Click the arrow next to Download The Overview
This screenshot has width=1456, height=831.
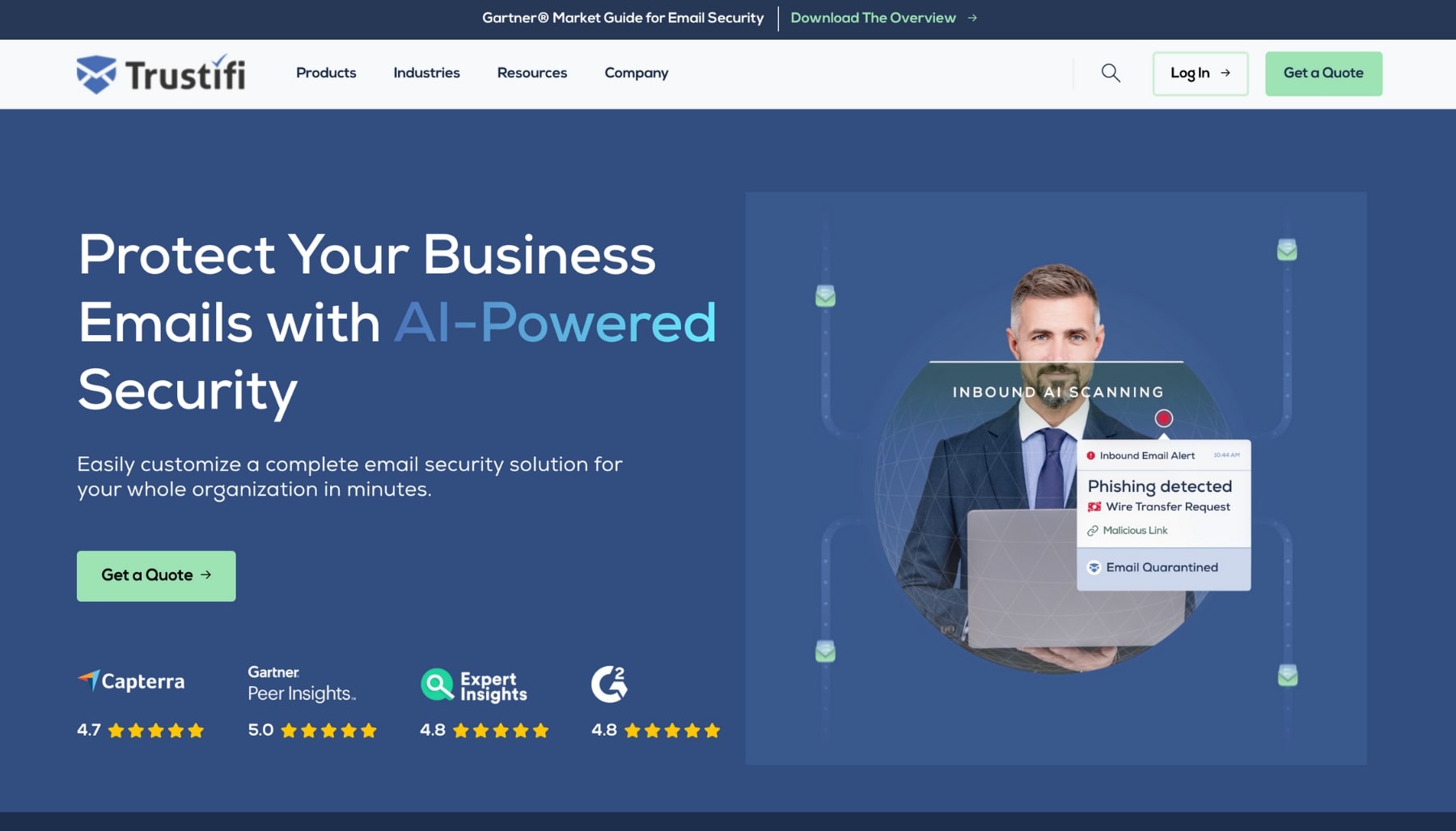click(972, 18)
